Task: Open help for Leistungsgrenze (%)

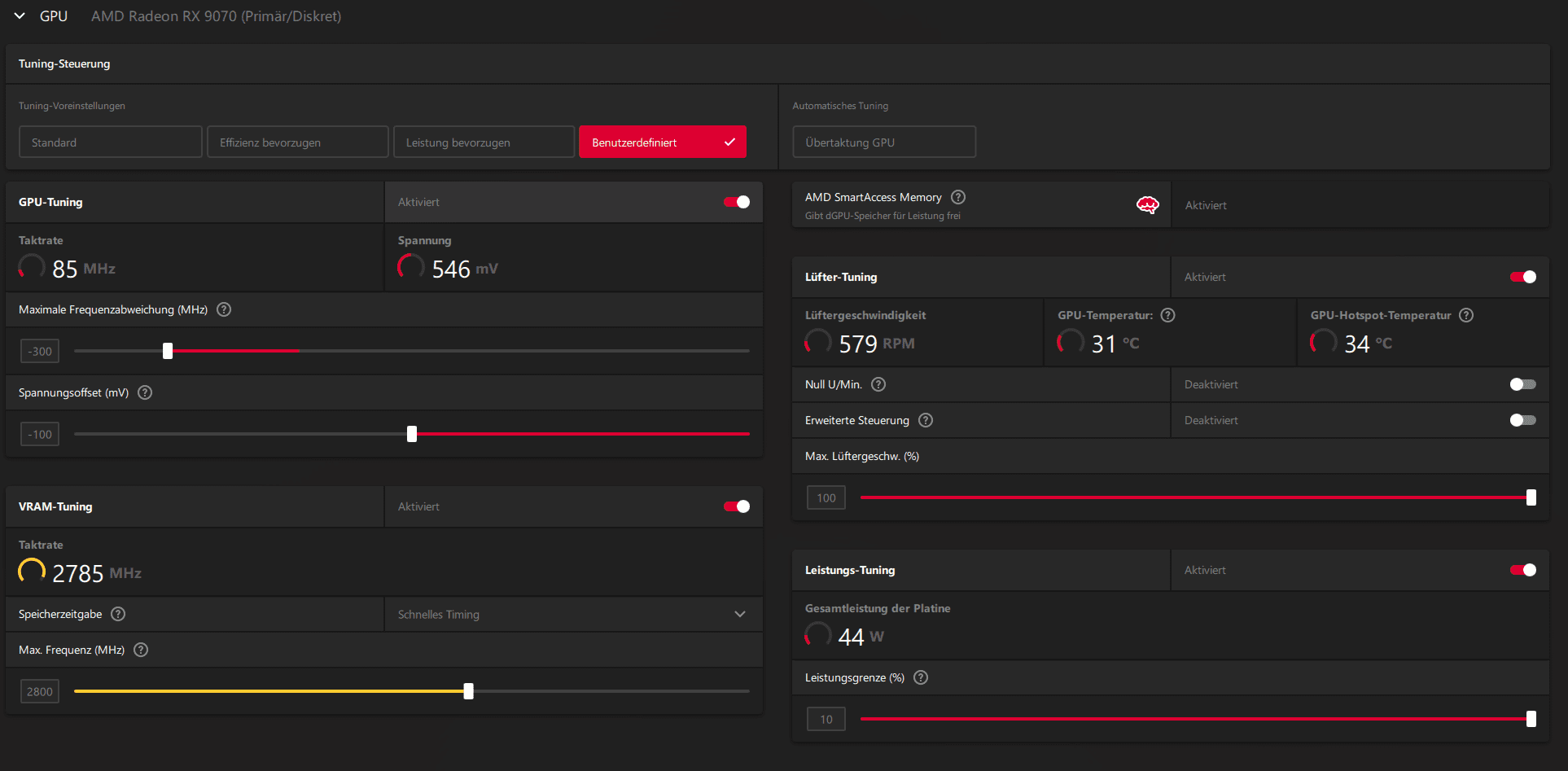Action: [921, 677]
